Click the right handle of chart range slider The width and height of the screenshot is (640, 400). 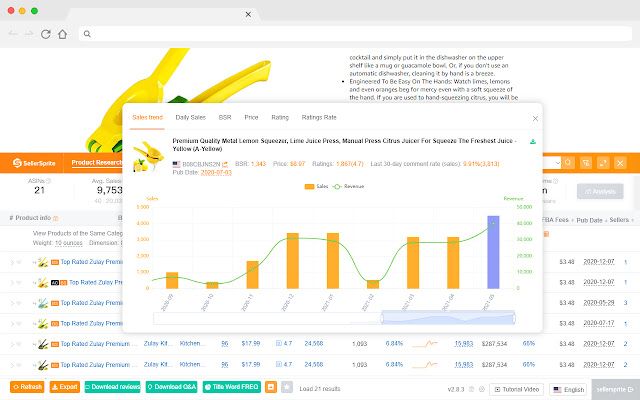514,318
